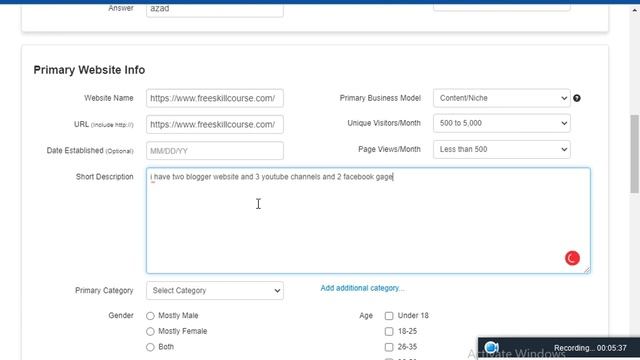
Task: Click the red grammar checker icon in description
Action: [572, 258]
